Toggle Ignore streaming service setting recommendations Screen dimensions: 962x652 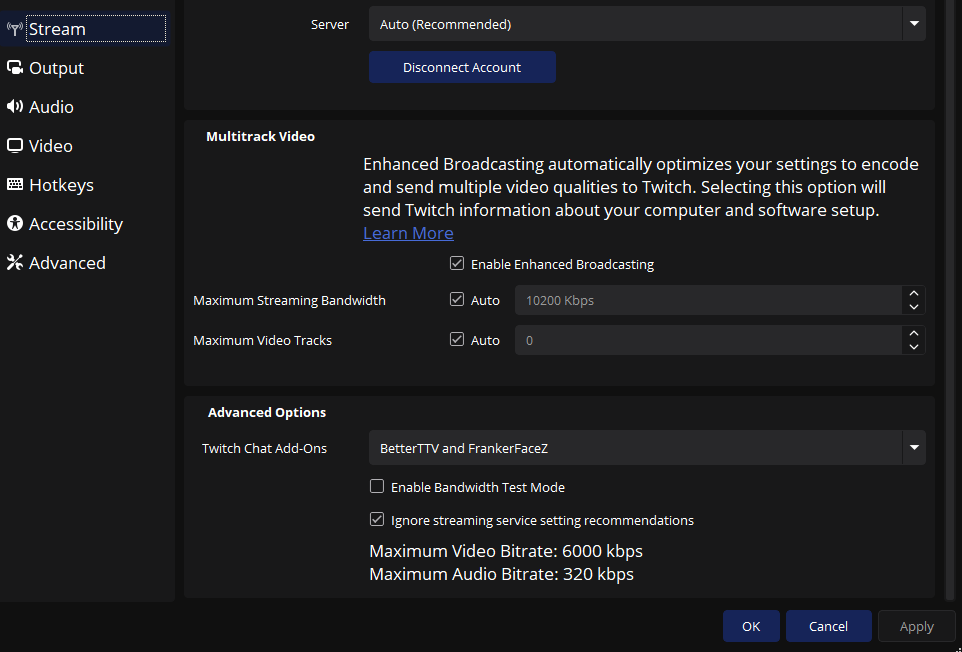pyautogui.click(x=377, y=520)
